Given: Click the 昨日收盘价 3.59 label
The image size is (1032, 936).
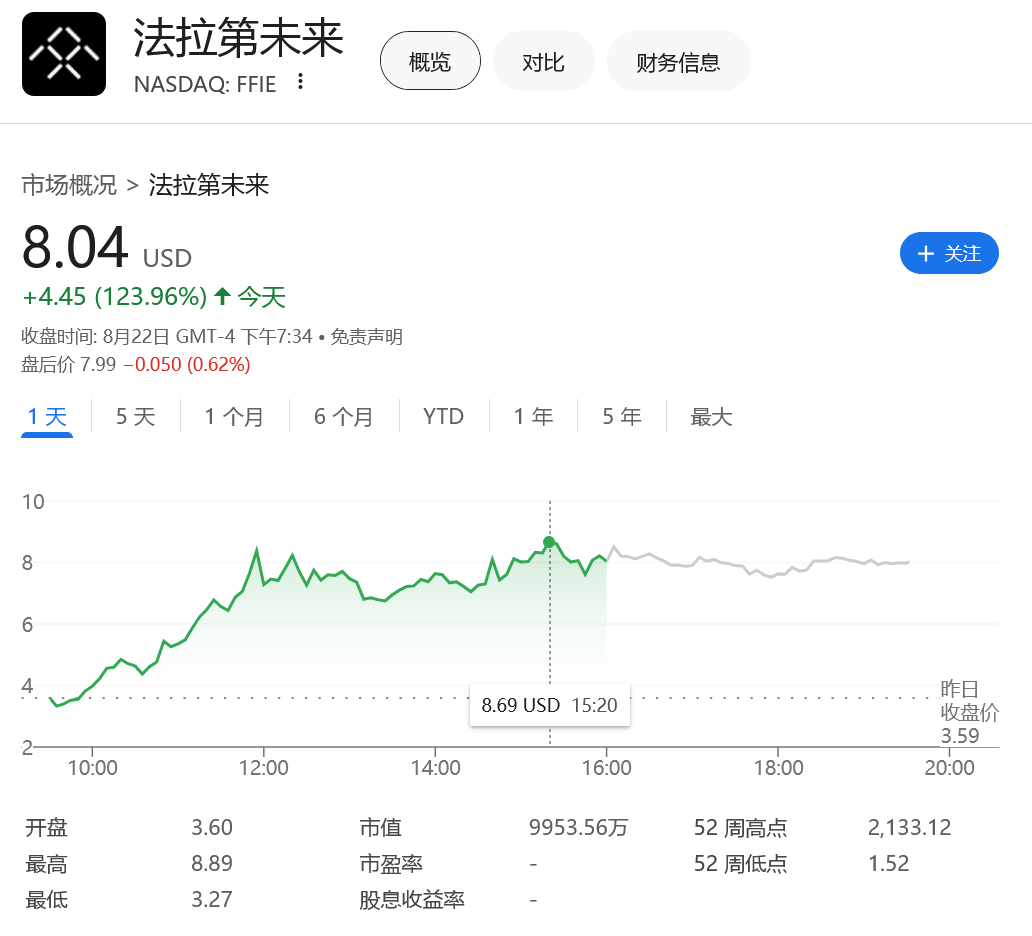Looking at the screenshot, I should coord(969,712).
